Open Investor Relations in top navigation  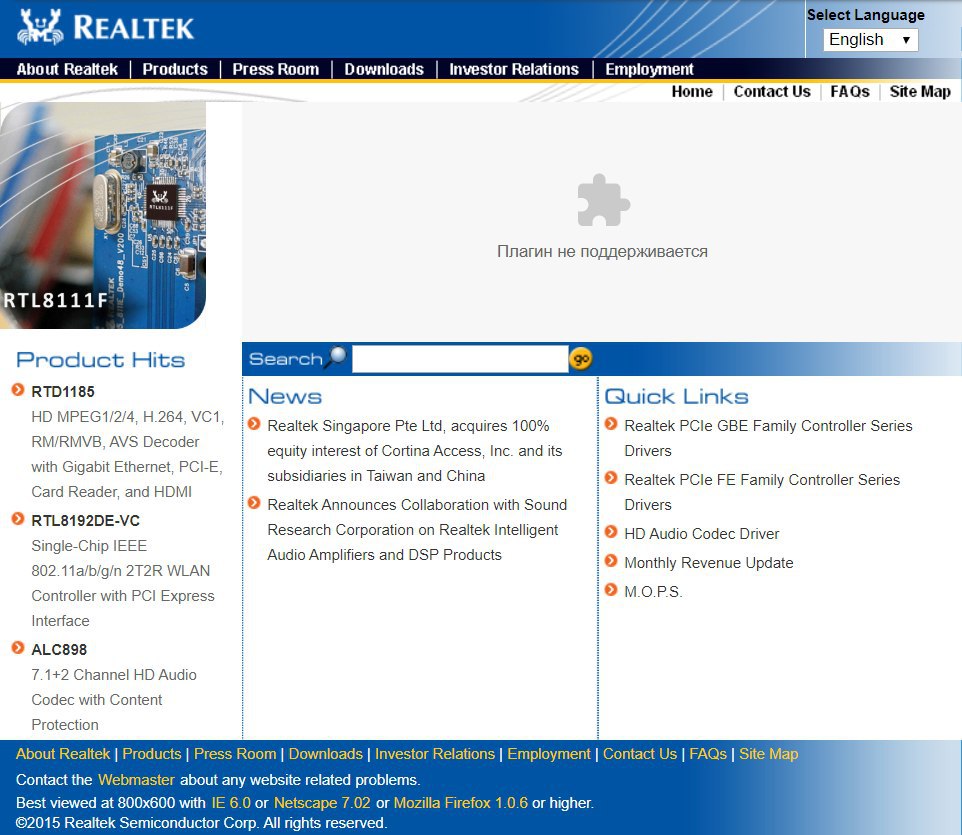click(x=514, y=69)
